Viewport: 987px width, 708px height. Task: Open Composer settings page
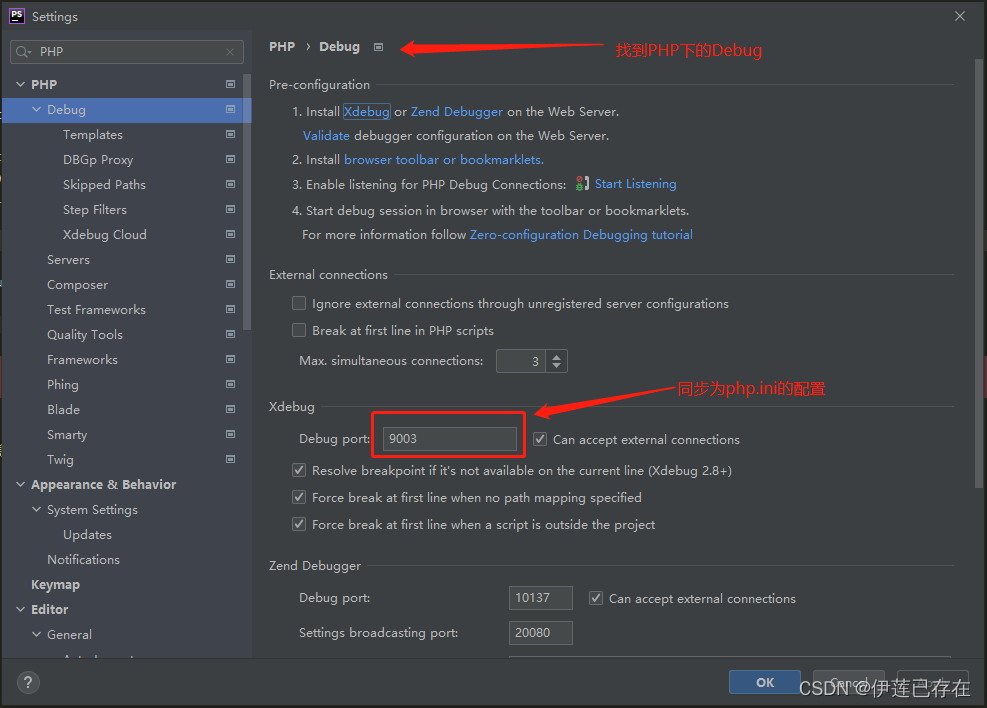click(77, 285)
